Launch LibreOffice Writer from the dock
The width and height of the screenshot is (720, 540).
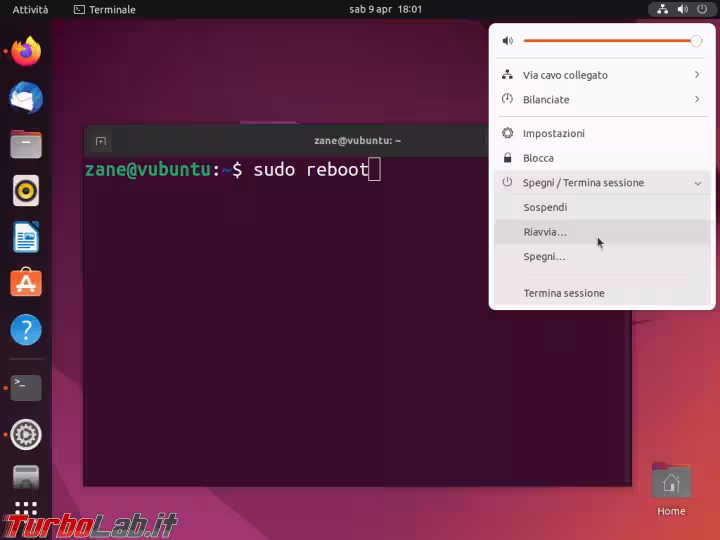(26, 237)
